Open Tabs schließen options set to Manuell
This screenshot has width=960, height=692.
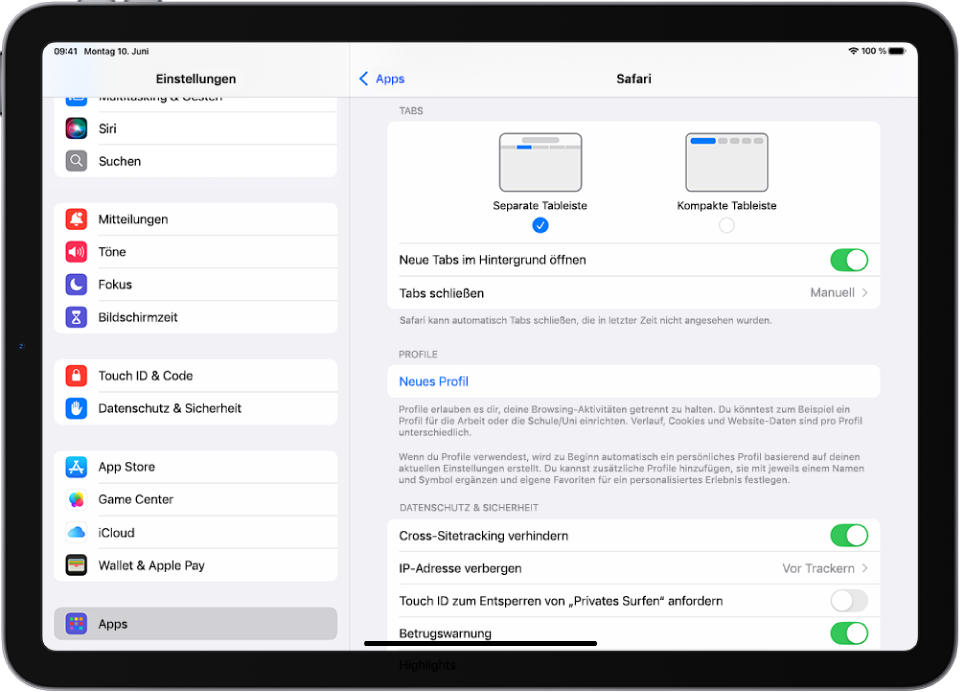coord(838,292)
